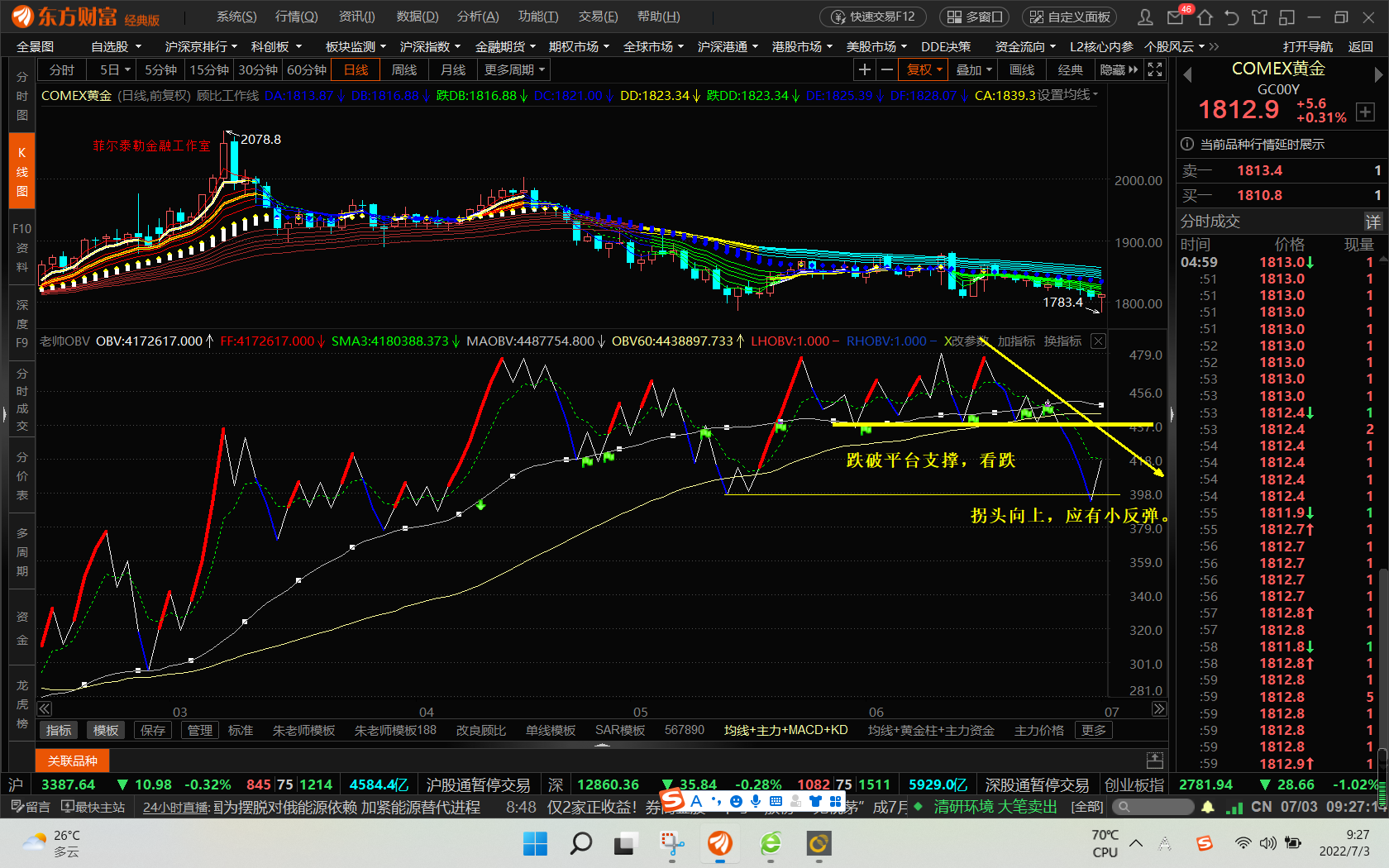Open the user account icon

(1145, 17)
